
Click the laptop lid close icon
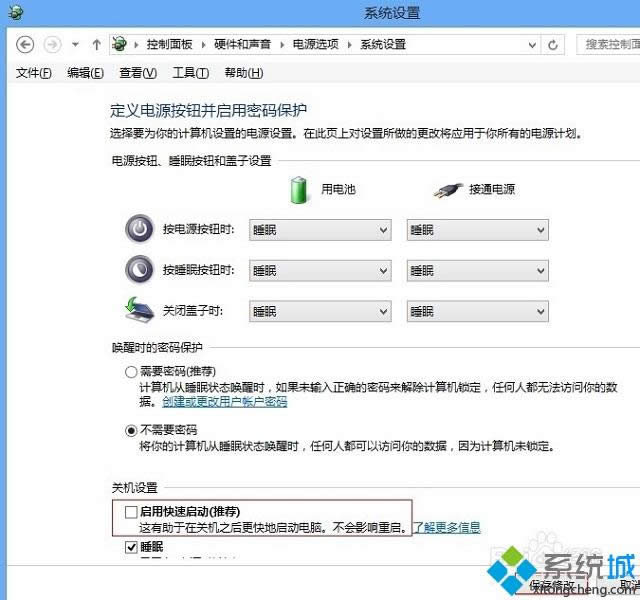tap(139, 310)
